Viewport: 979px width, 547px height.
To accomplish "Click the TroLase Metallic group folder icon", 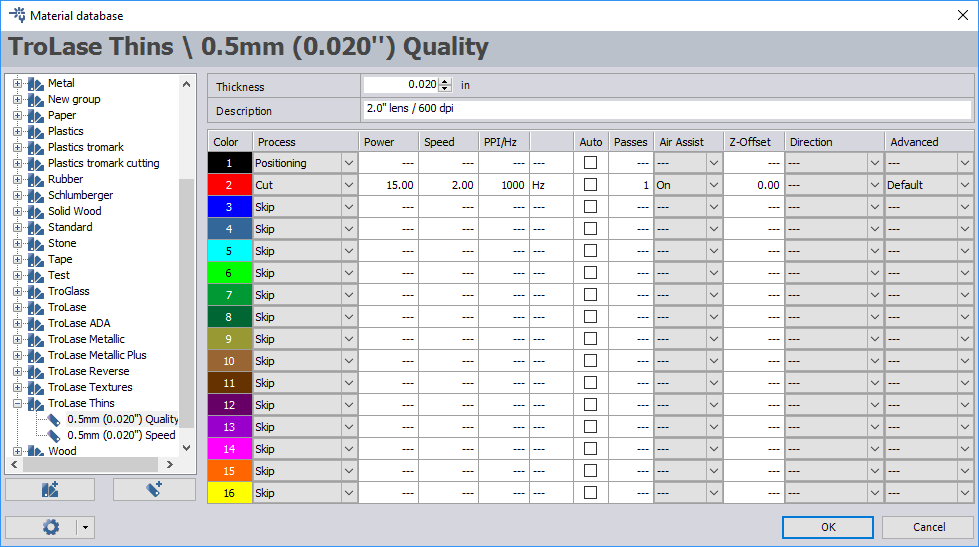I will click(x=36, y=340).
